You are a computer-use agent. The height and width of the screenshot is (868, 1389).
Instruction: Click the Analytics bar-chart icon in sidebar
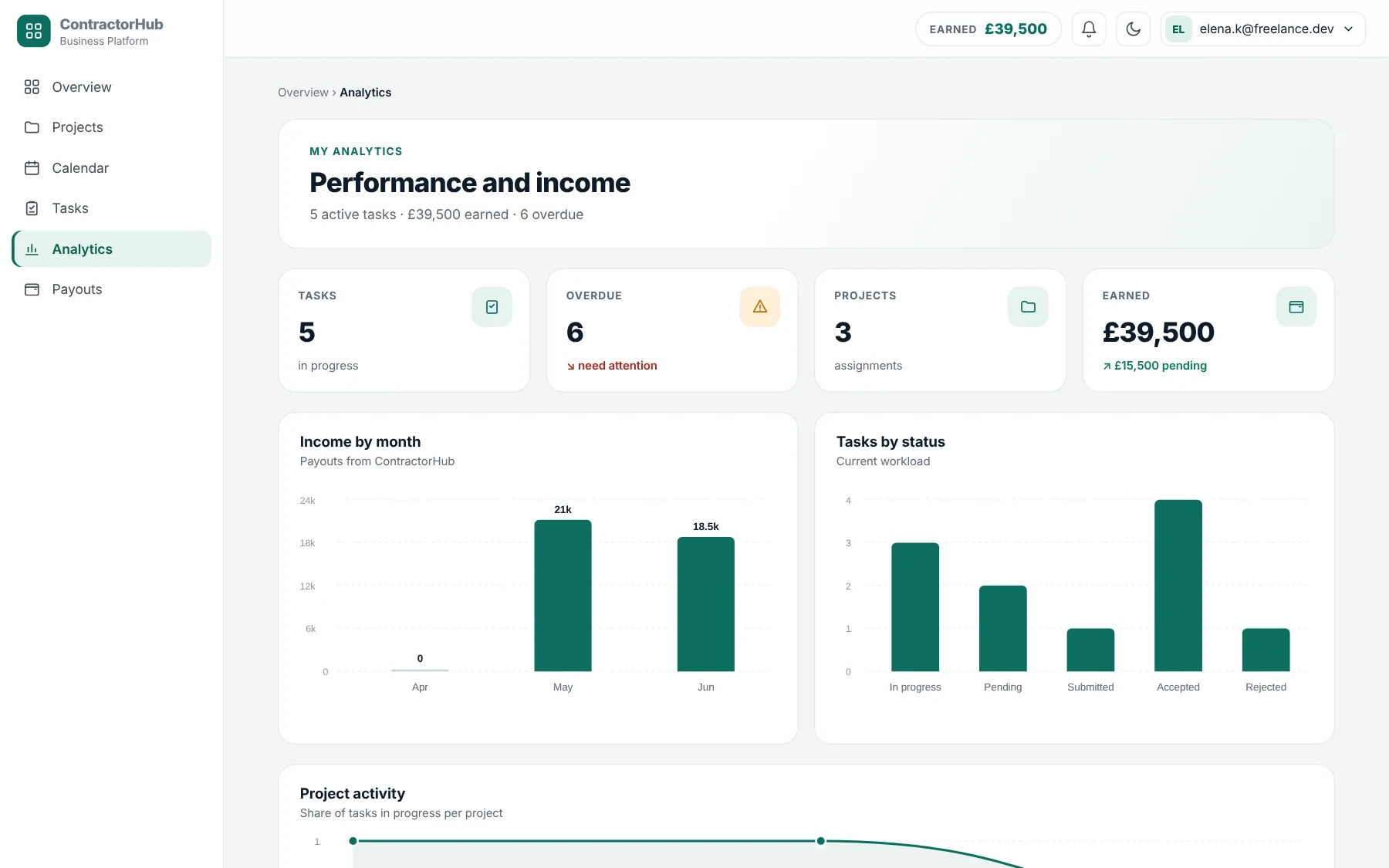click(32, 249)
